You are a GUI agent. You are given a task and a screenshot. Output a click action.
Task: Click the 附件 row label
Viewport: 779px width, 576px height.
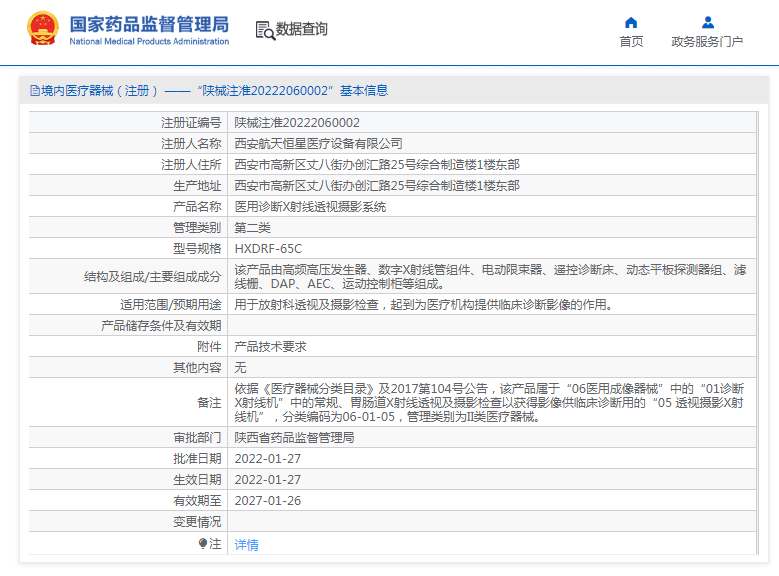(x=209, y=346)
